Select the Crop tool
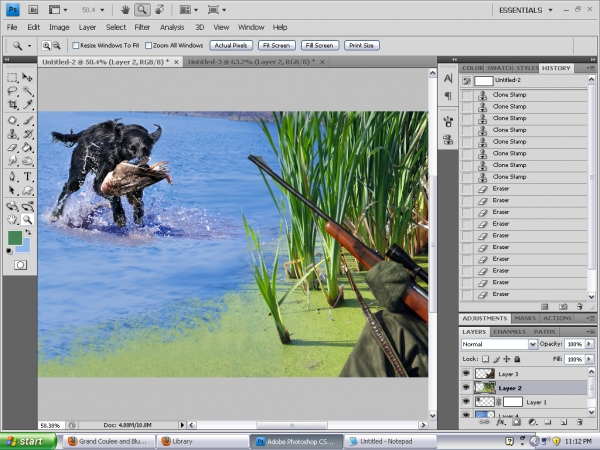 point(12,104)
